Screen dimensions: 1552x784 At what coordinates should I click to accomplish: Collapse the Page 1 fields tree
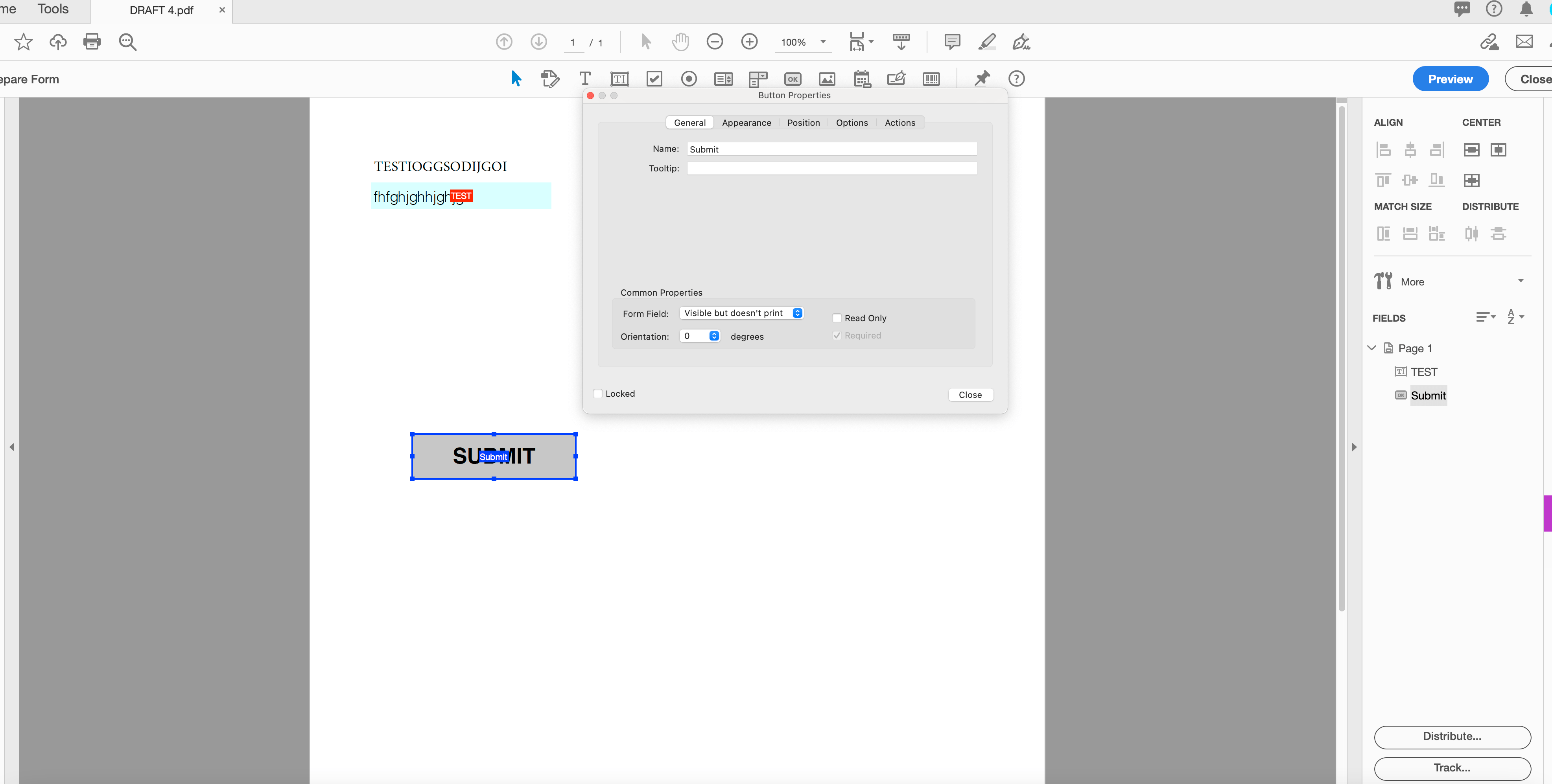click(1371, 348)
